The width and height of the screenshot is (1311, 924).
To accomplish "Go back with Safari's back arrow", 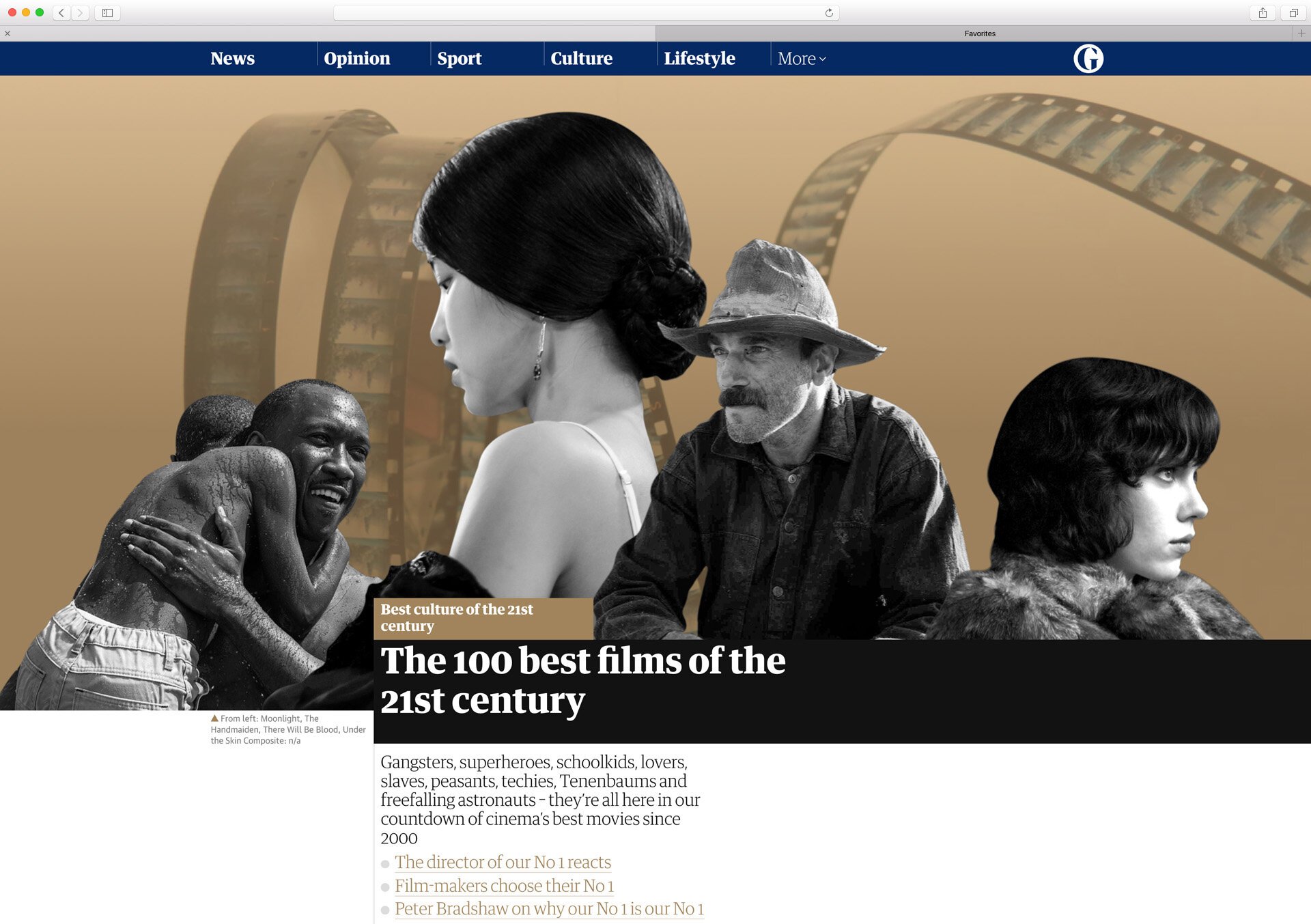I will tap(61, 13).
